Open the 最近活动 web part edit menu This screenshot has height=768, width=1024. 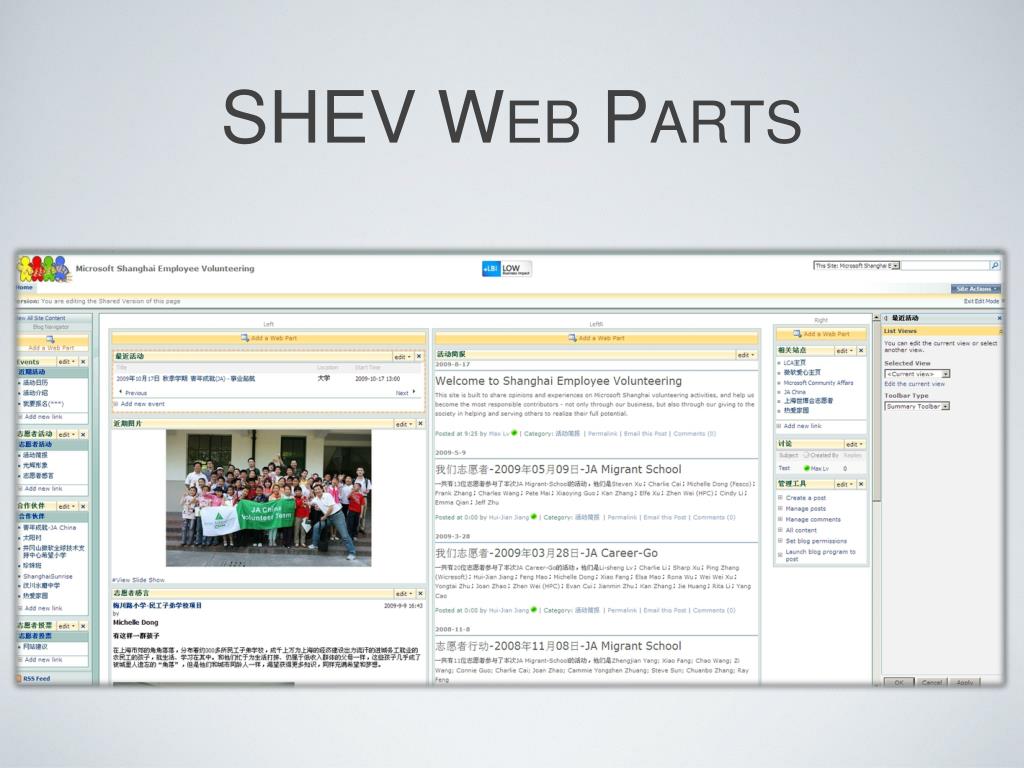tap(402, 357)
